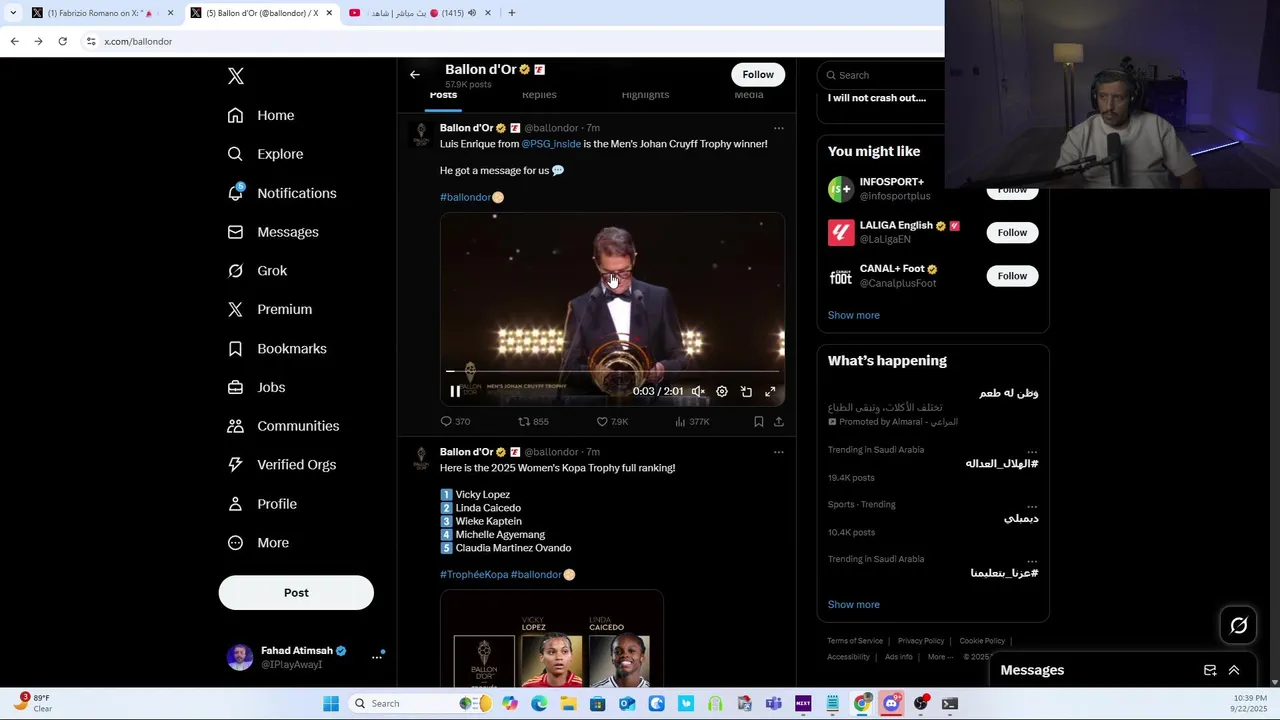Screen dimensions: 1280x720
Task: Follow CANAL+ Foot account
Action: tap(1012, 276)
